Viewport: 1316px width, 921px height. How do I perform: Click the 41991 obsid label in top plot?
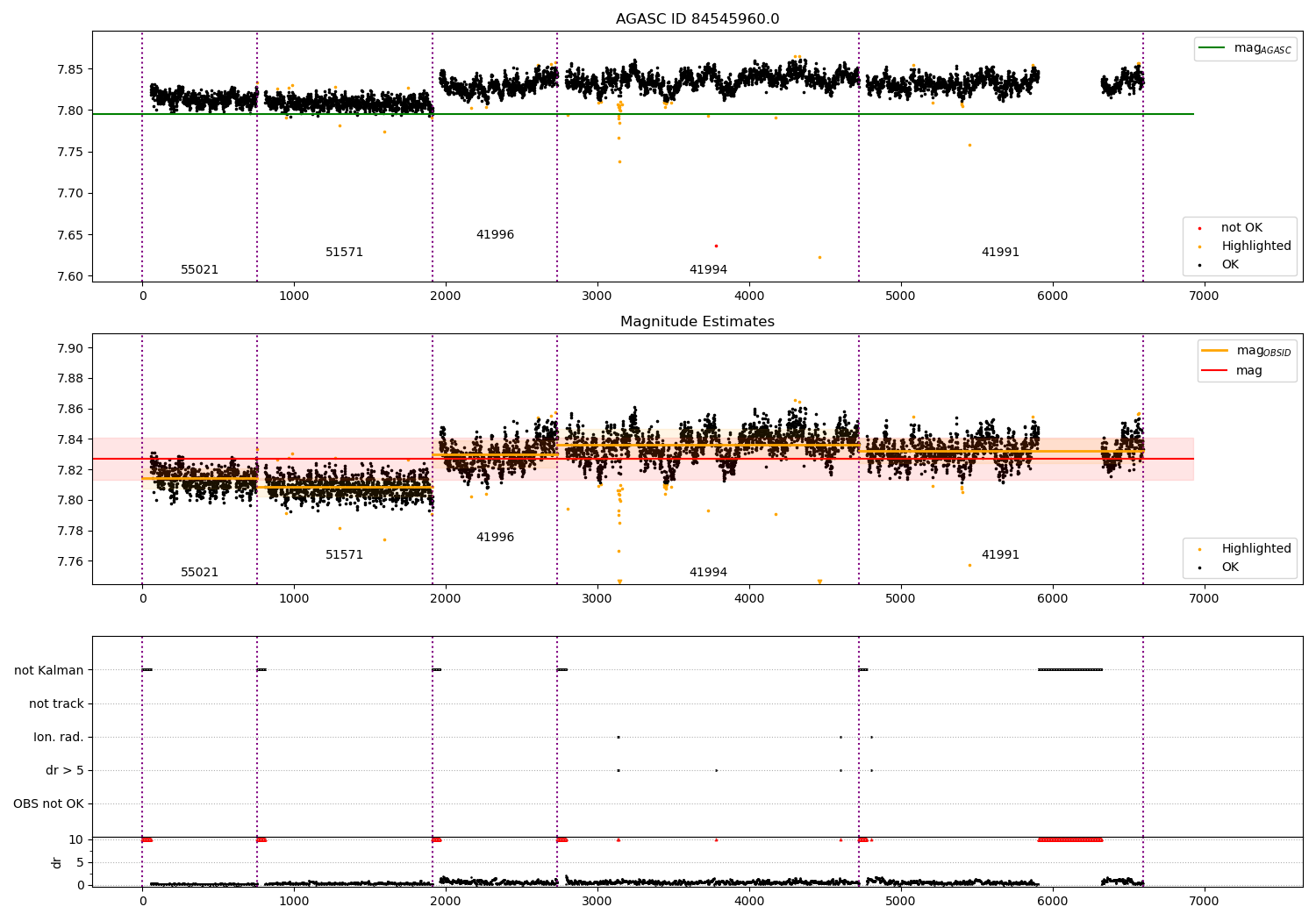[1000, 253]
